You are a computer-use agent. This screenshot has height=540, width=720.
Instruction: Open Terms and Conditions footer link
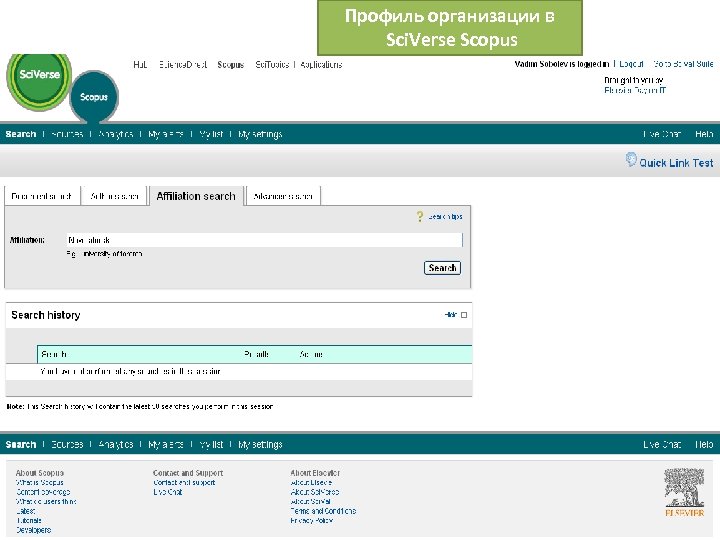tap(323, 511)
